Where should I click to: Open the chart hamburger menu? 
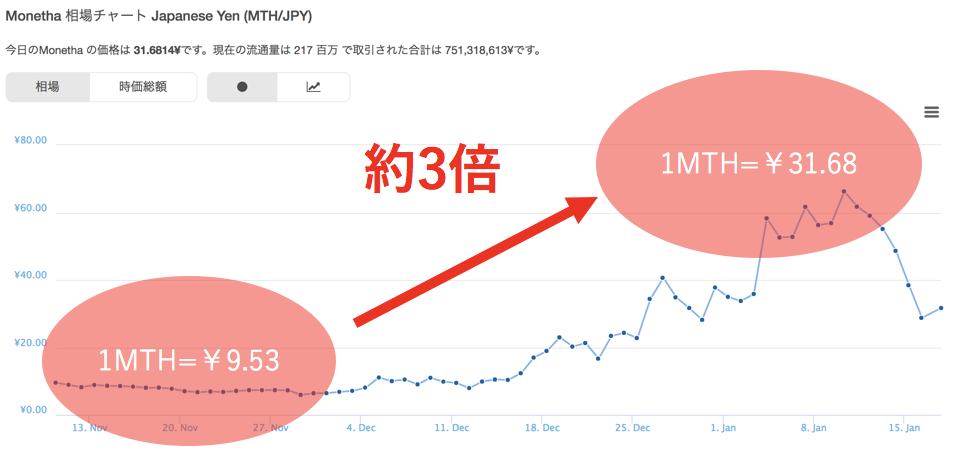tap(931, 112)
